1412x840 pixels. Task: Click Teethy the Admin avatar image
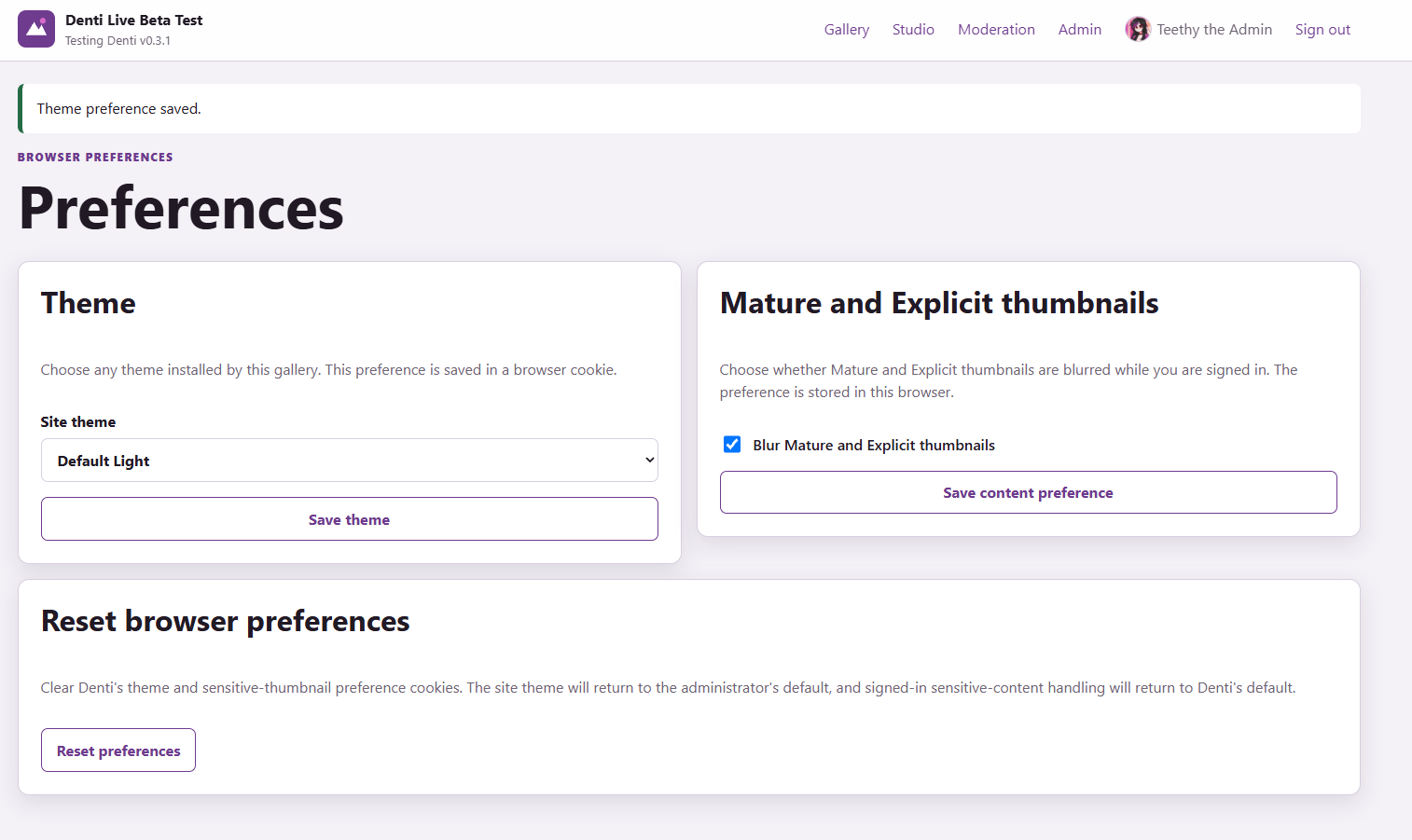(1138, 30)
